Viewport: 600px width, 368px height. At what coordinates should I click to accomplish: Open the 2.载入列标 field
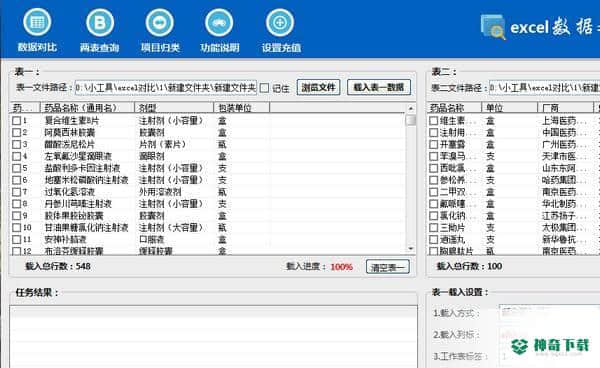[549, 335]
